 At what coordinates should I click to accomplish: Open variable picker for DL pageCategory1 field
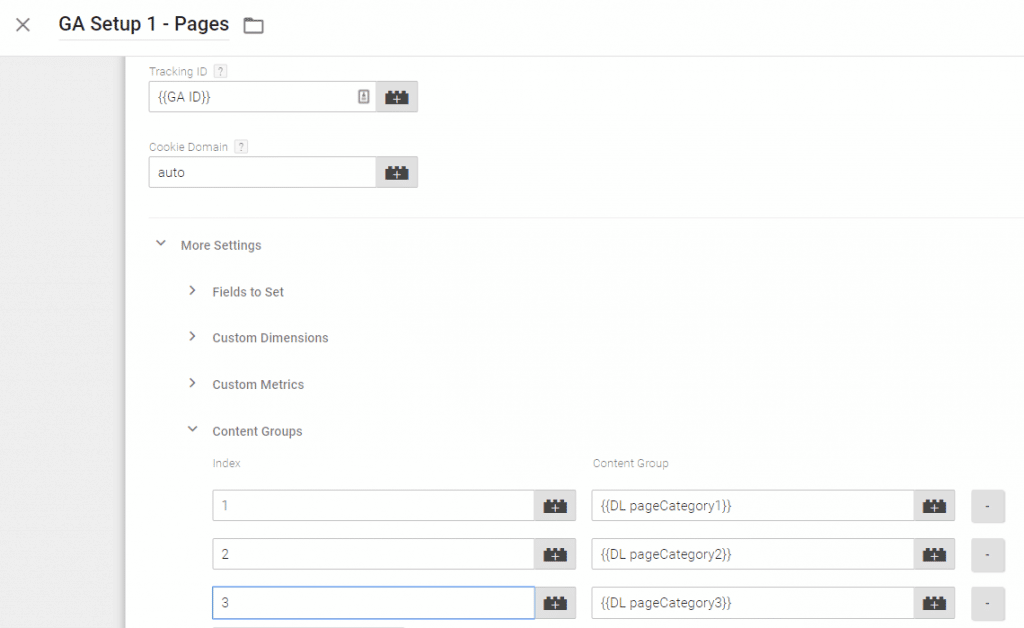[x=934, y=506]
